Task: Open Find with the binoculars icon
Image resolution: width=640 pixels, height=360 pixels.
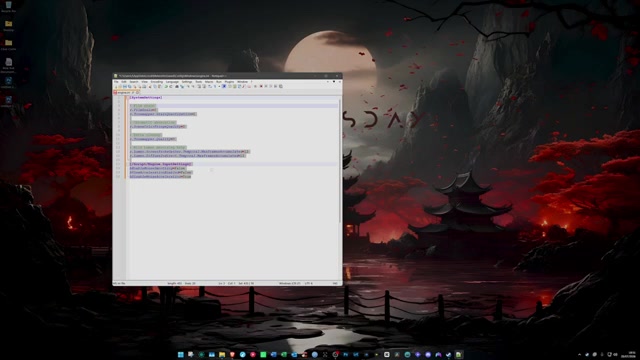Action: tap(177, 87)
